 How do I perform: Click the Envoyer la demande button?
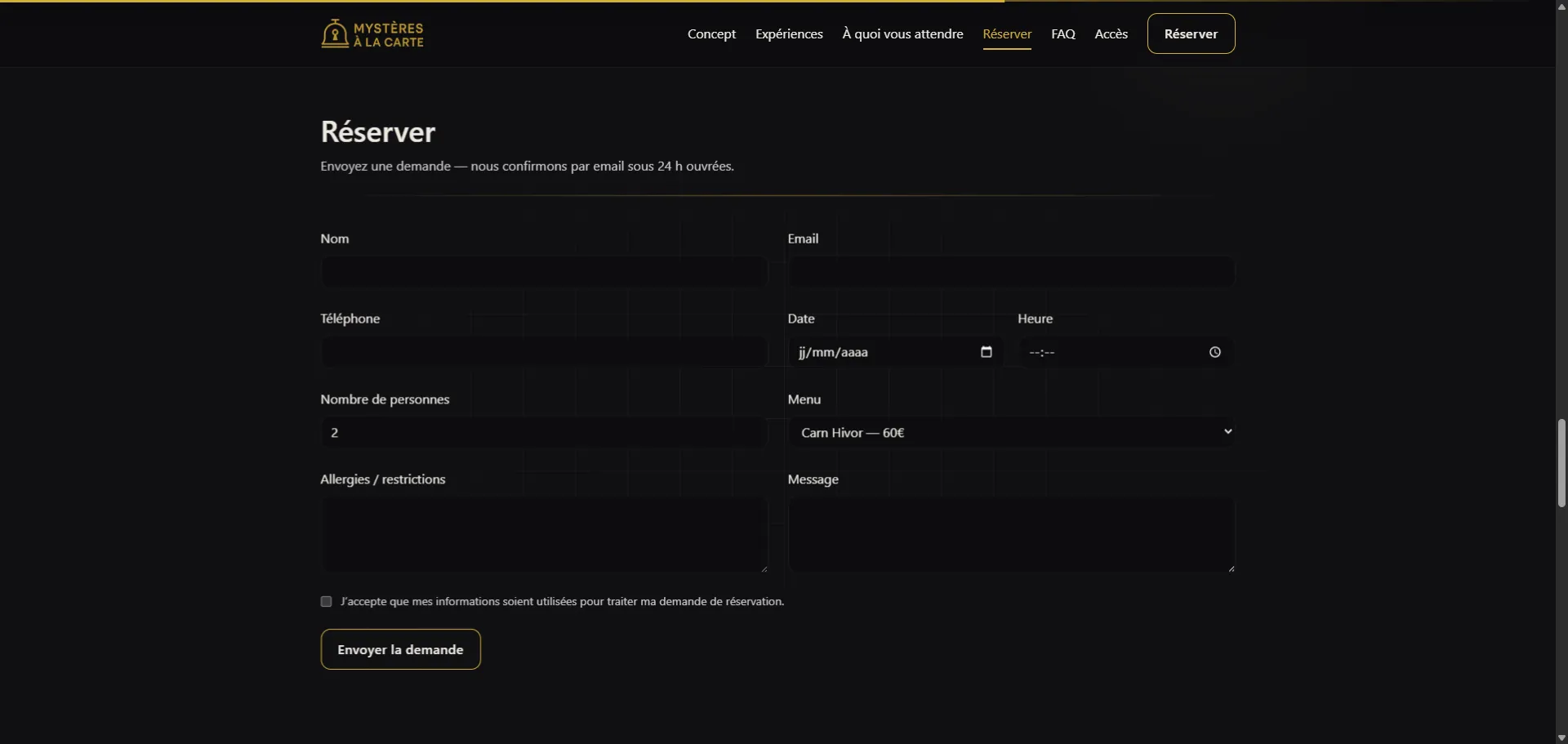400,649
